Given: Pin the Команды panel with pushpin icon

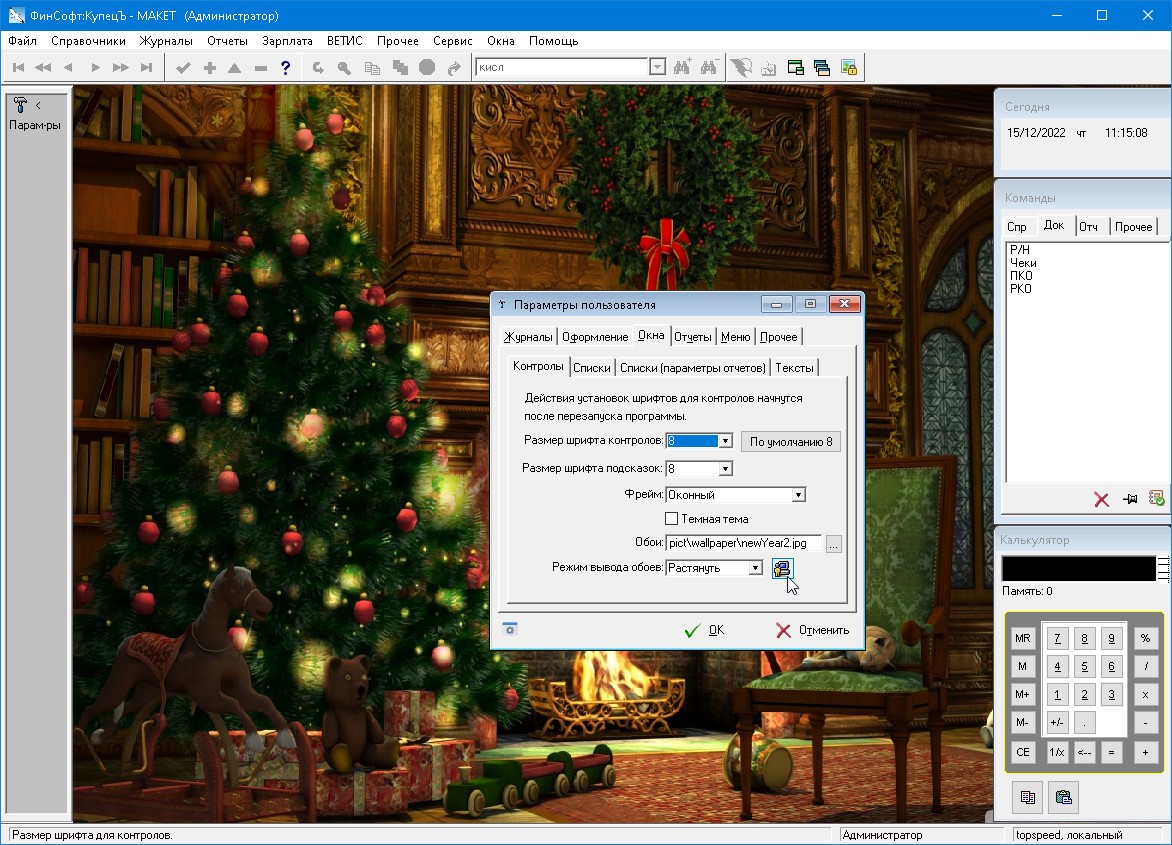Looking at the screenshot, I should point(1129,499).
